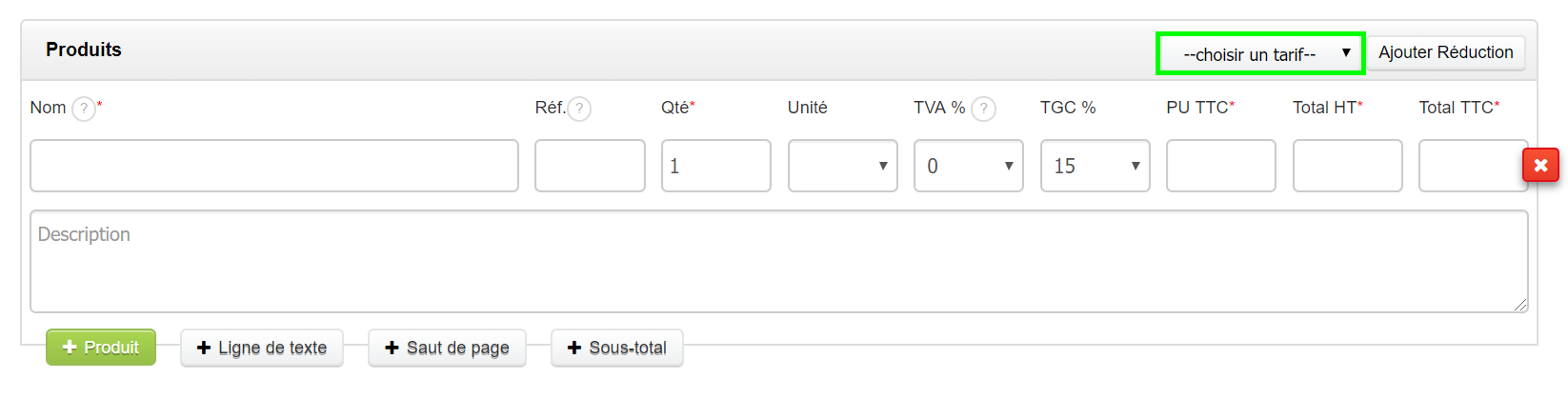Focus the PU TTC price field
The width and height of the screenshot is (1568, 399).
point(1220,166)
